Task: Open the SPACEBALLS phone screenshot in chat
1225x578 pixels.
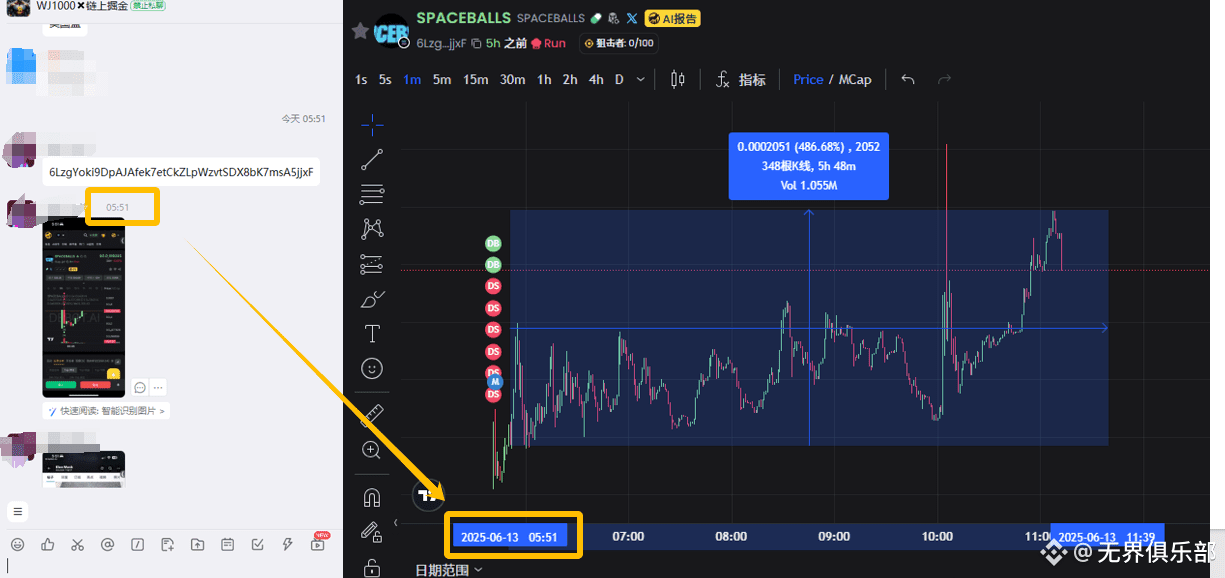Action: (83, 307)
